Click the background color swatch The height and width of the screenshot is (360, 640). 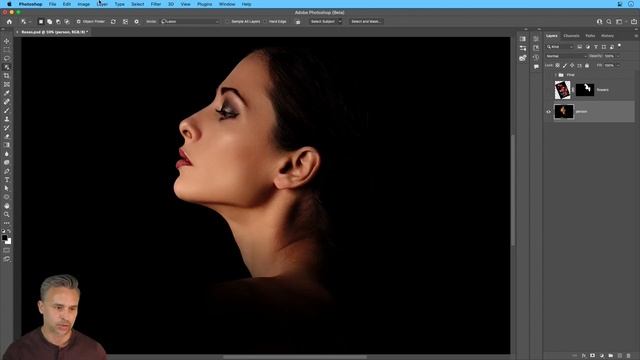(x=8, y=241)
